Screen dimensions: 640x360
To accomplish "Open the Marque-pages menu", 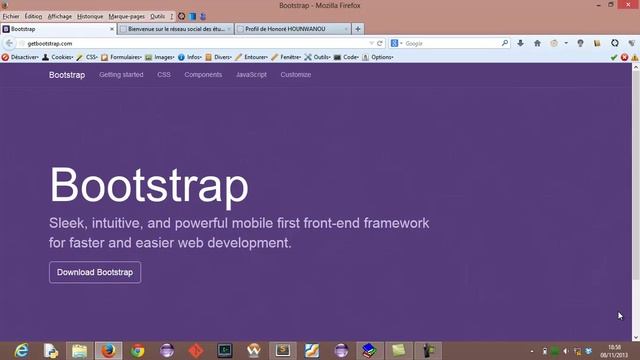I will click(x=127, y=17).
